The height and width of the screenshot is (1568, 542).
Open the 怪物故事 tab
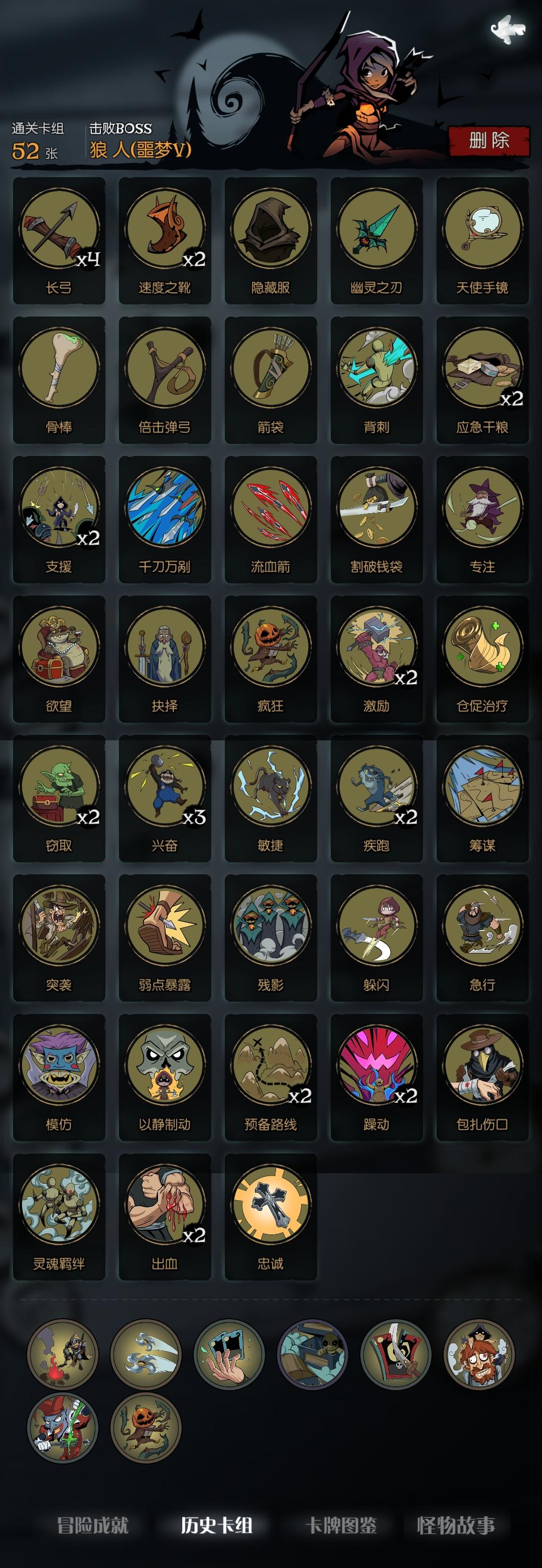456,1525
